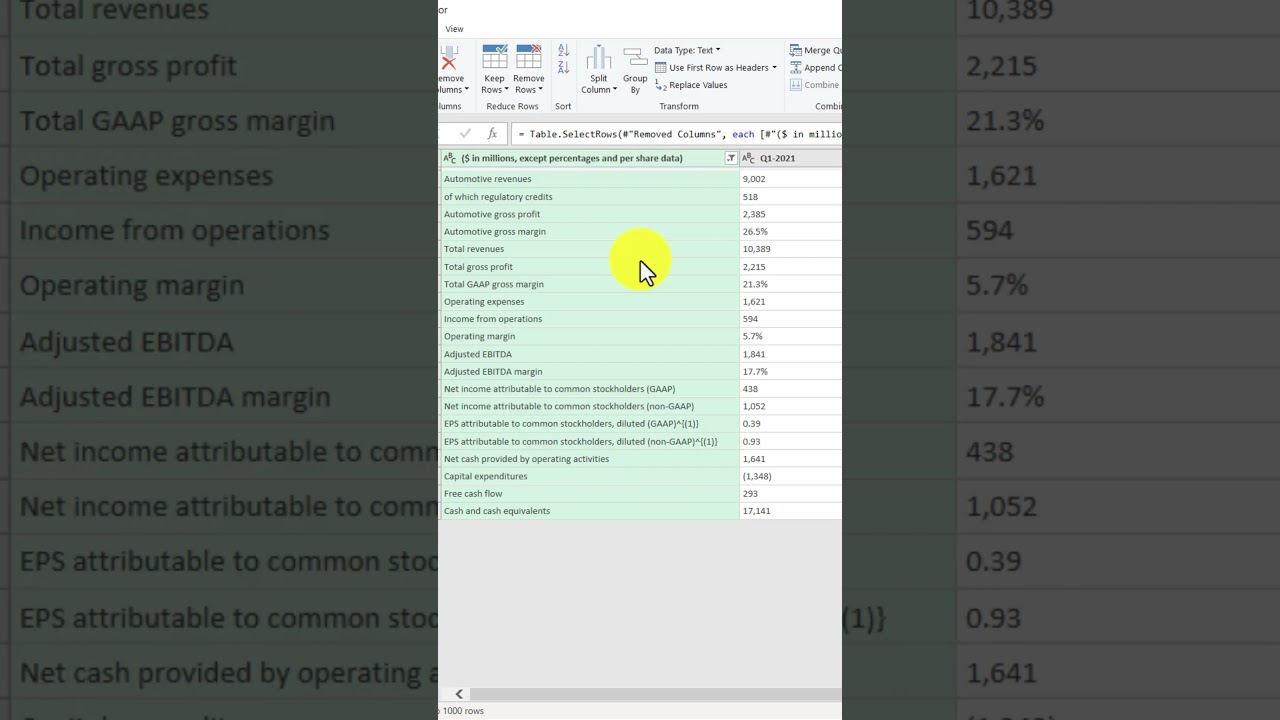Select the Adjusted EBITDA cell
Image resolution: width=1280 pixels, height=720 pixels.
(x=590, y=354)
